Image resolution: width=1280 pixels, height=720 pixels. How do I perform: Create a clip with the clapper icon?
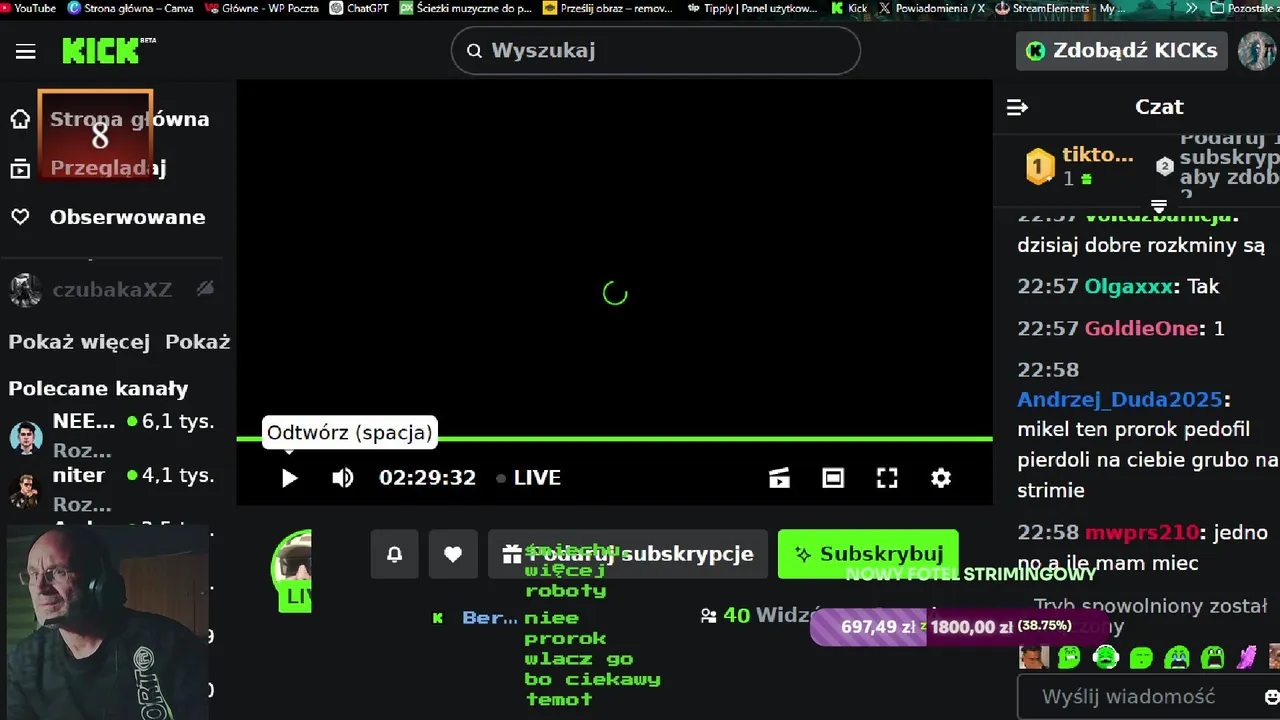(x=779, y=478)
